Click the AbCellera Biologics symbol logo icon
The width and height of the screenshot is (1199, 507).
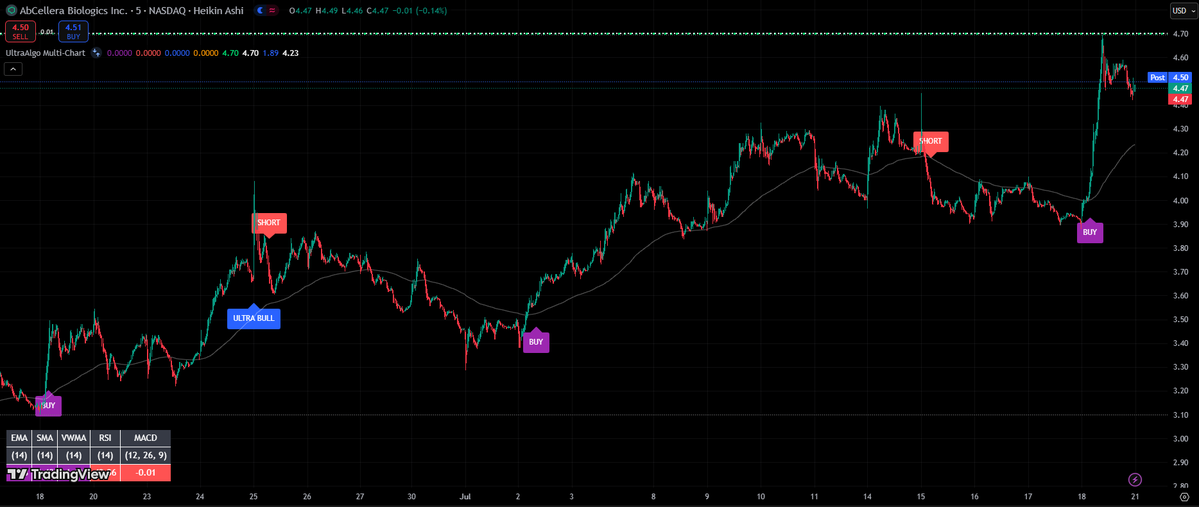pos(11,10)
